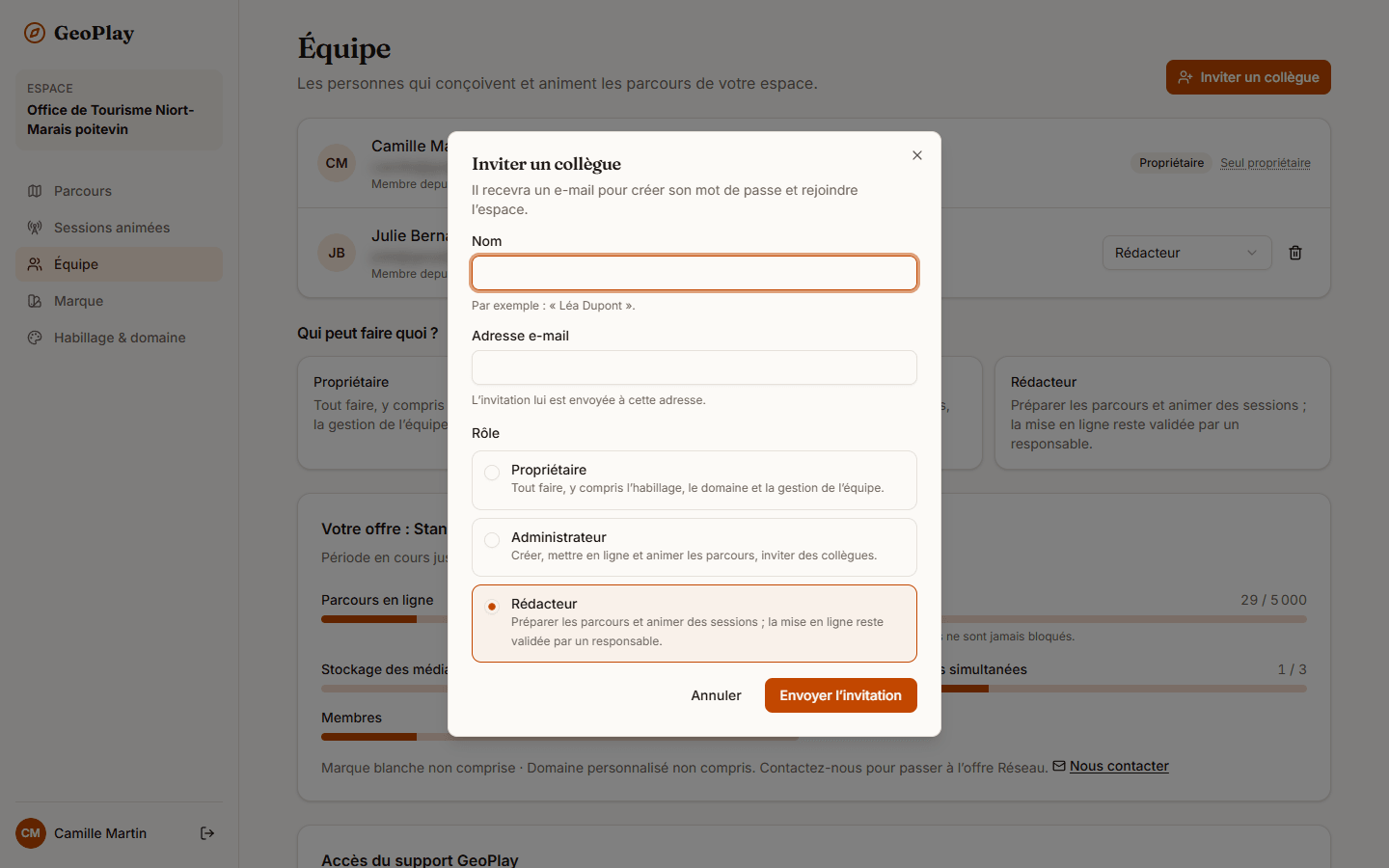Click the Marque icon in sidebar
The image size is (1389, 868).
pyautogui.click(x=35, y=301)
